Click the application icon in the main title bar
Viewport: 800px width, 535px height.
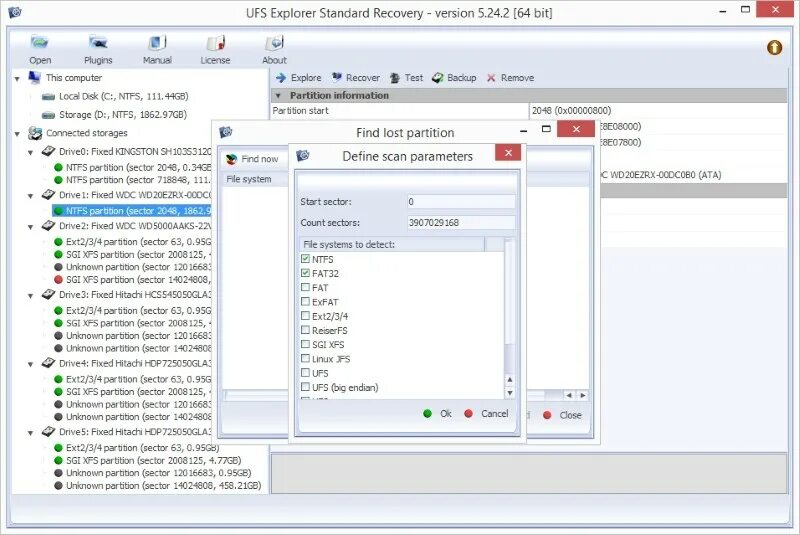point(15,12)
